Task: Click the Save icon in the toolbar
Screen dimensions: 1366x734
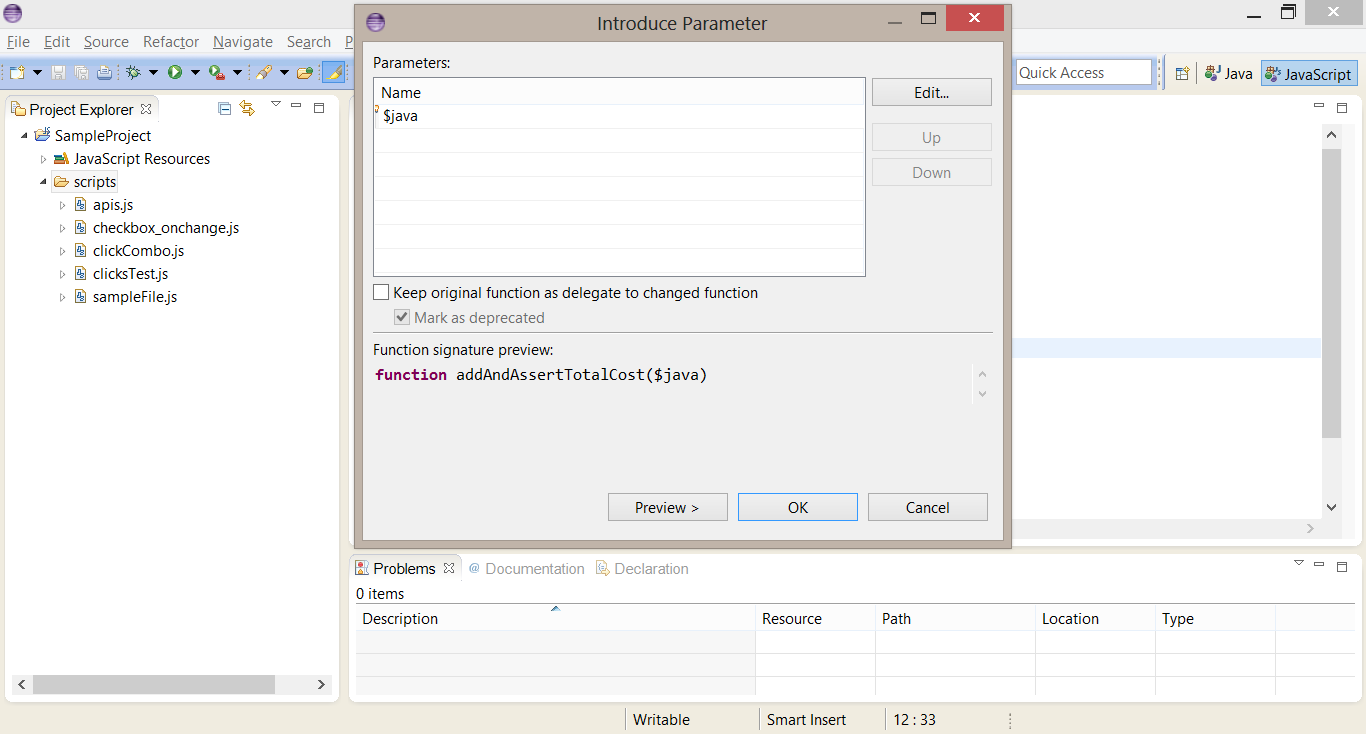Action: tap(58, 72)
